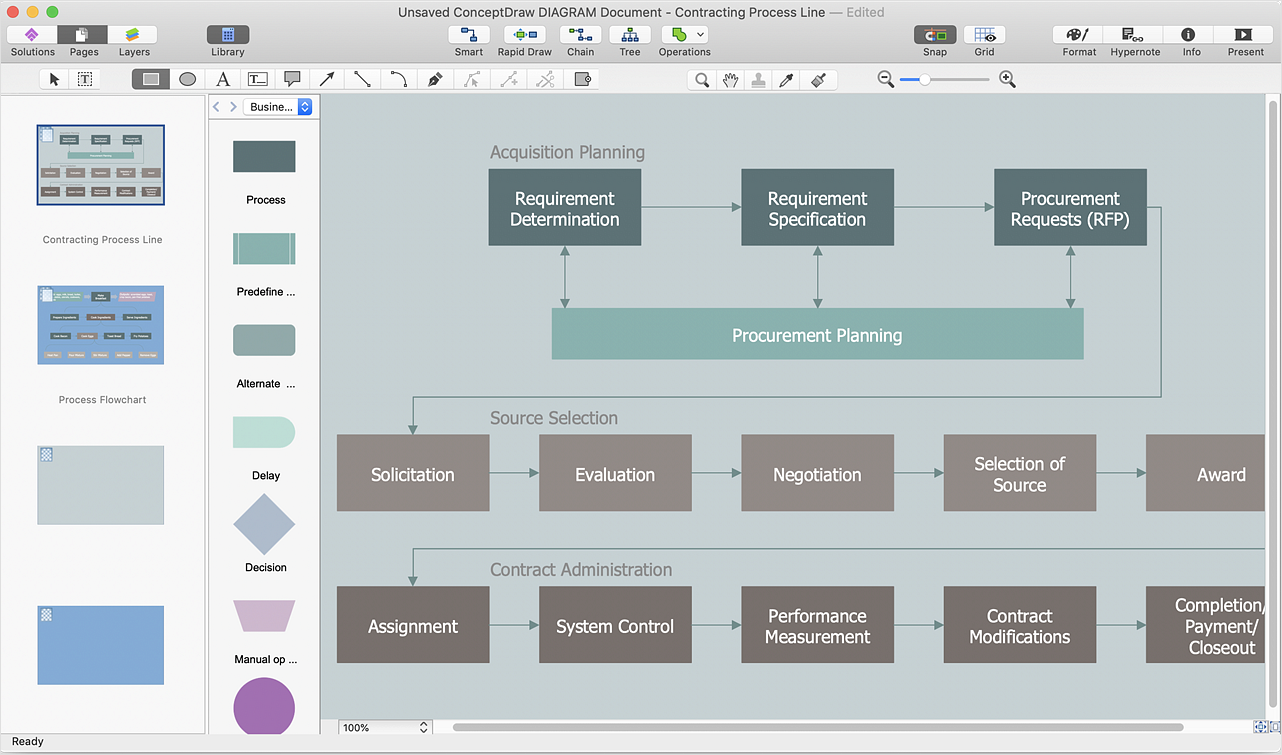Open the Process Flowchart page thumbnail

tap(101, 325)
